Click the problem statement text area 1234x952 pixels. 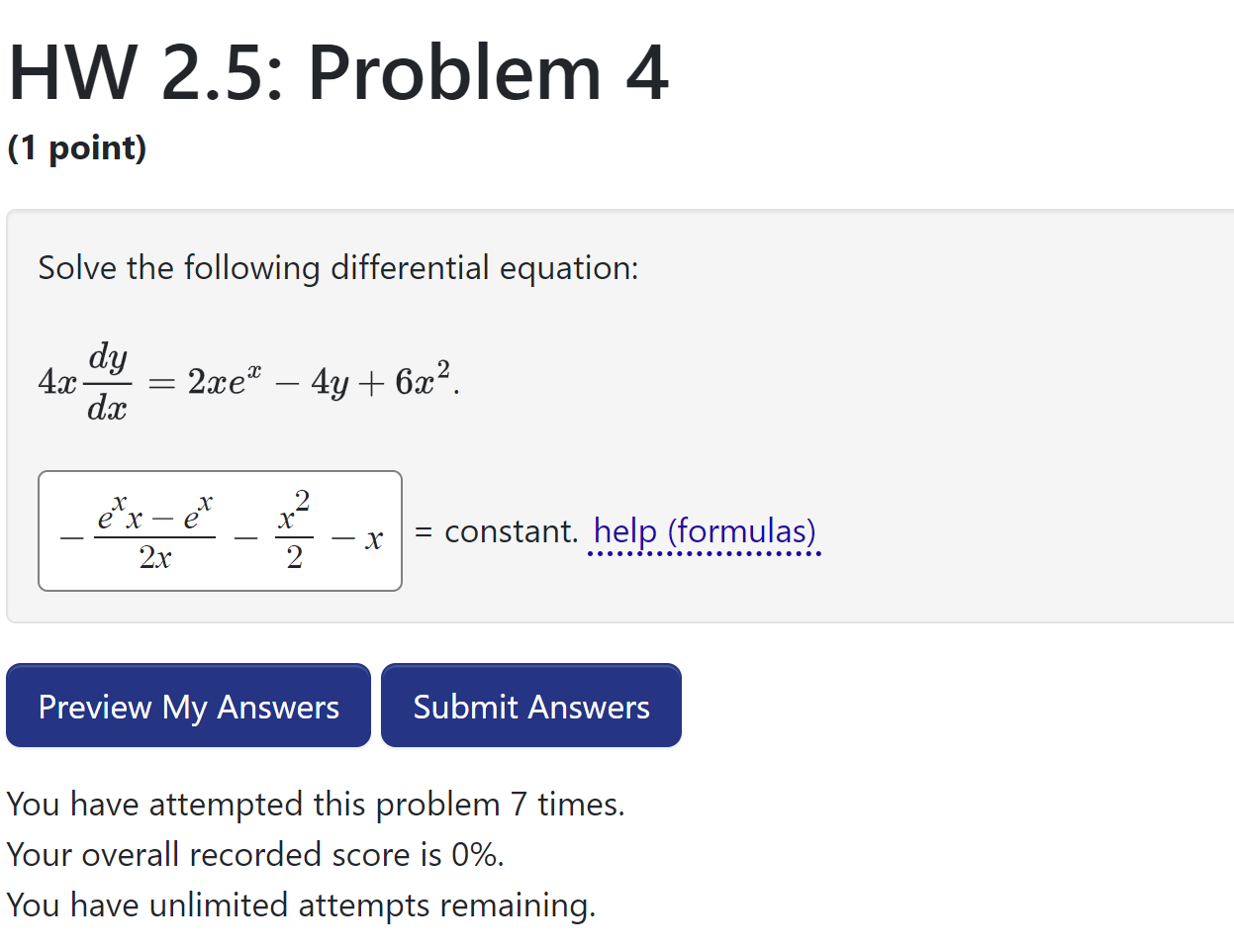coord(337,267)
